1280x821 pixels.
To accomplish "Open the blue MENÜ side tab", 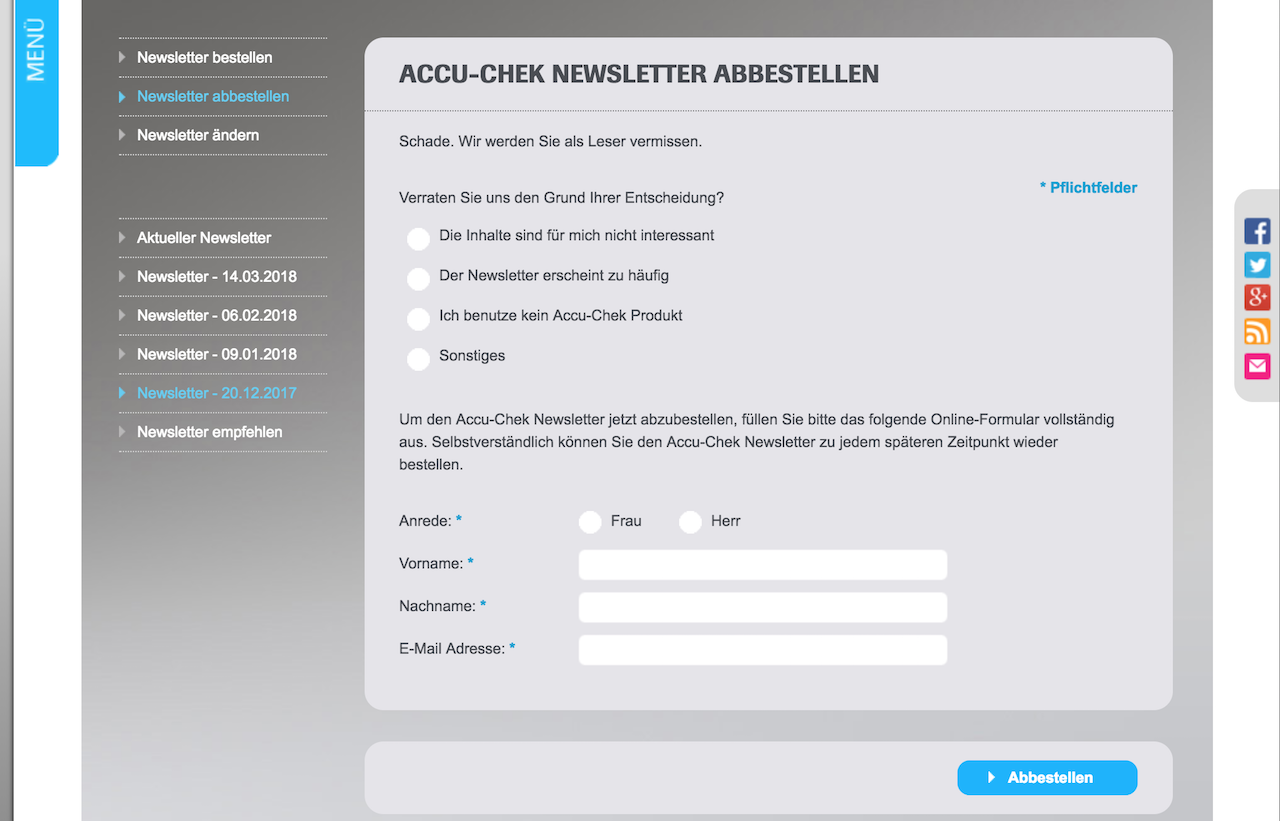I will click(36, 80).
